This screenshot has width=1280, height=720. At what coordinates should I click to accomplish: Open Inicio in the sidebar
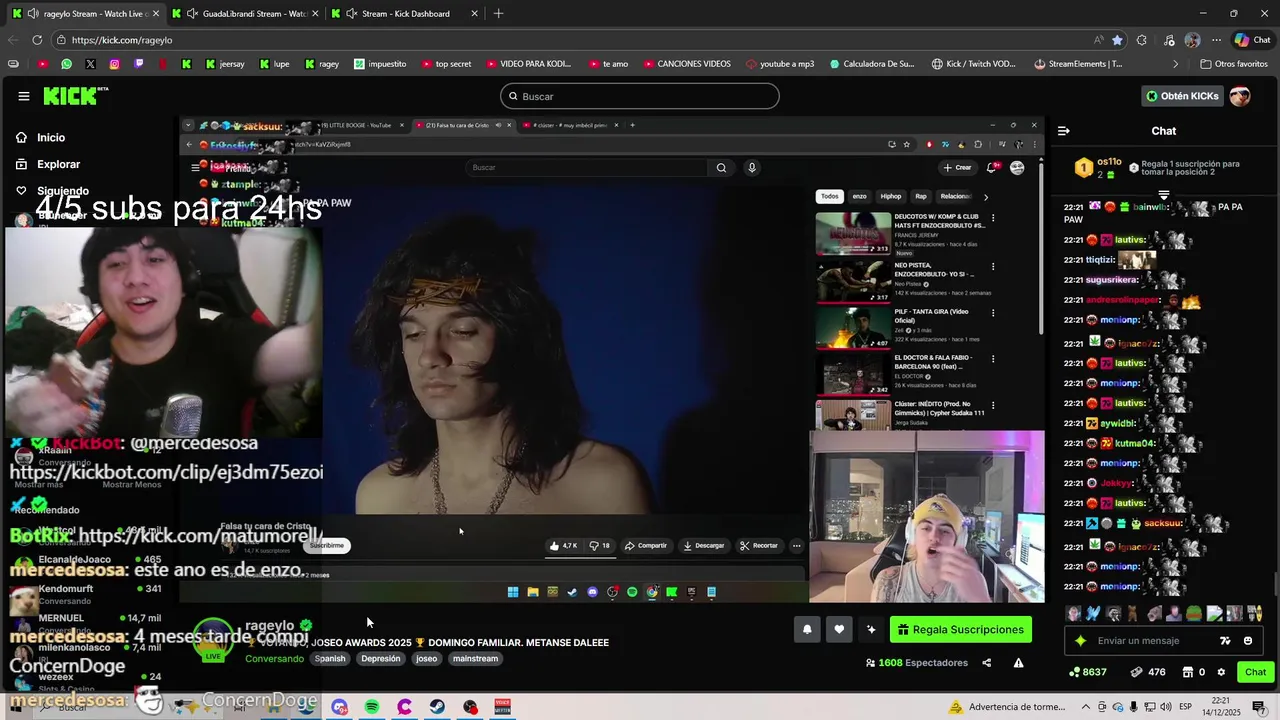[51, 138]
